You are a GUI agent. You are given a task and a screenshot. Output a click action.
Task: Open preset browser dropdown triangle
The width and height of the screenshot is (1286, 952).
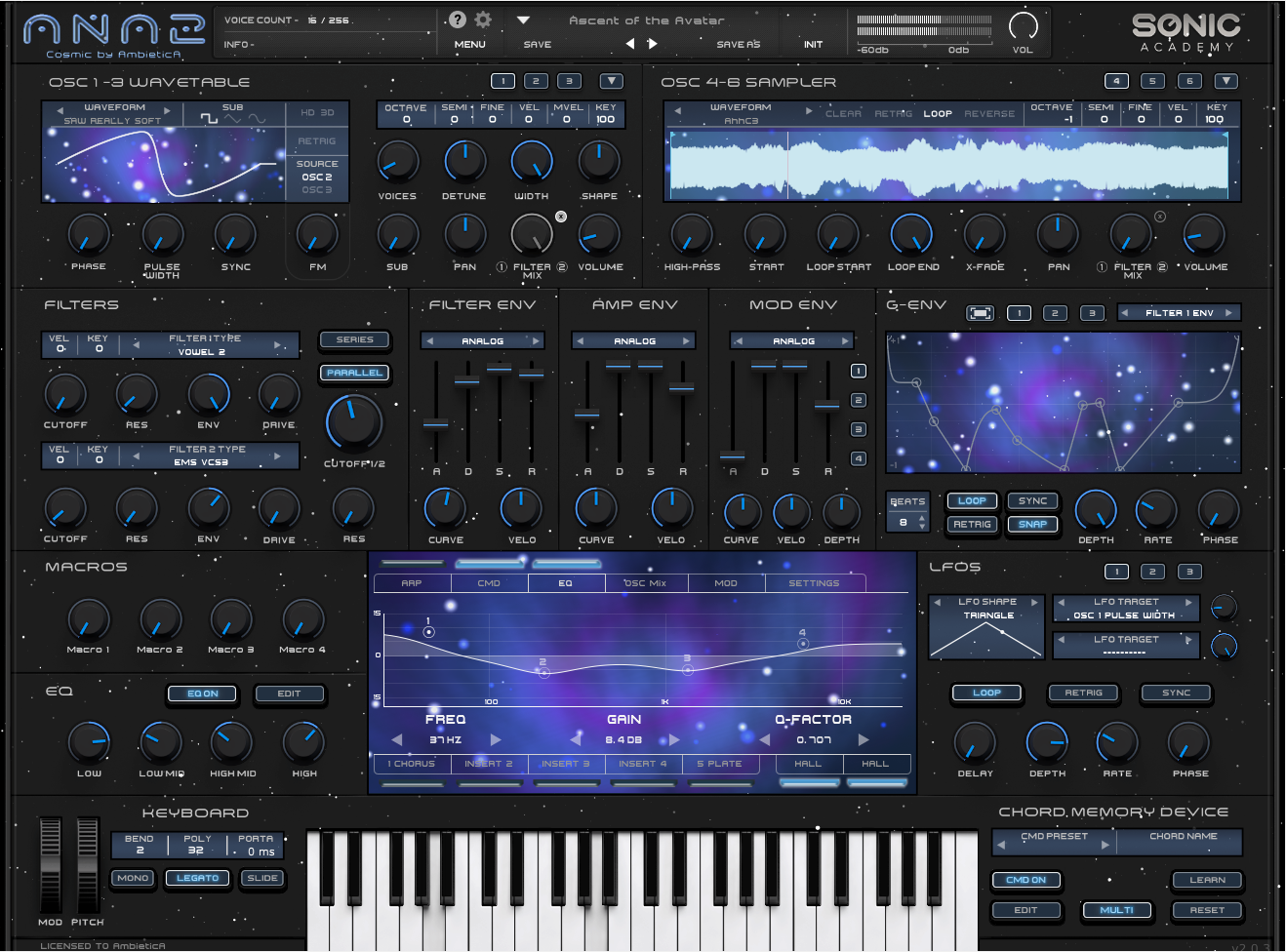click(523, 20)
